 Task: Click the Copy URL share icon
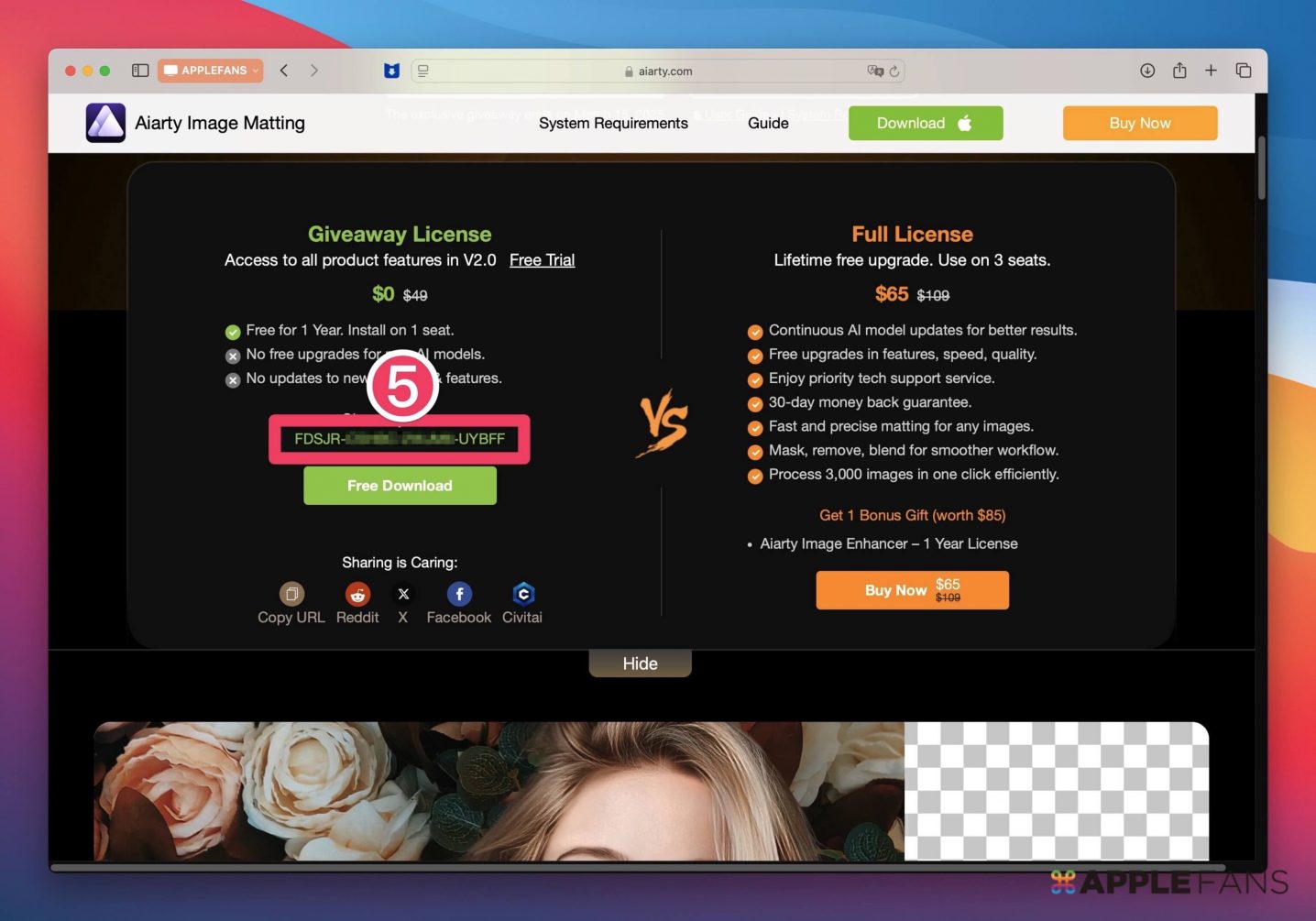click(291, 594)
